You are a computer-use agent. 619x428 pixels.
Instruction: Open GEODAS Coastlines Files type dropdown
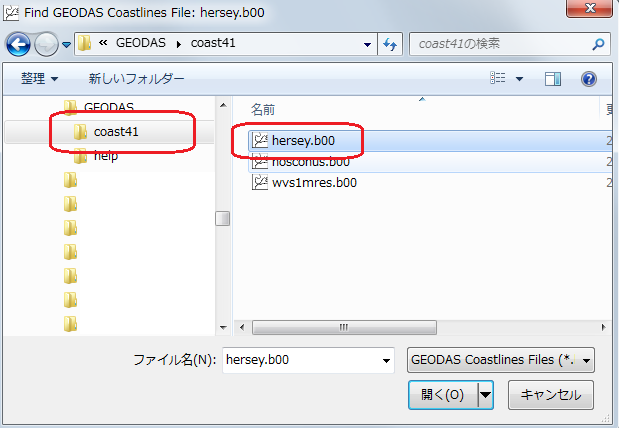click(x=501, y=360)
